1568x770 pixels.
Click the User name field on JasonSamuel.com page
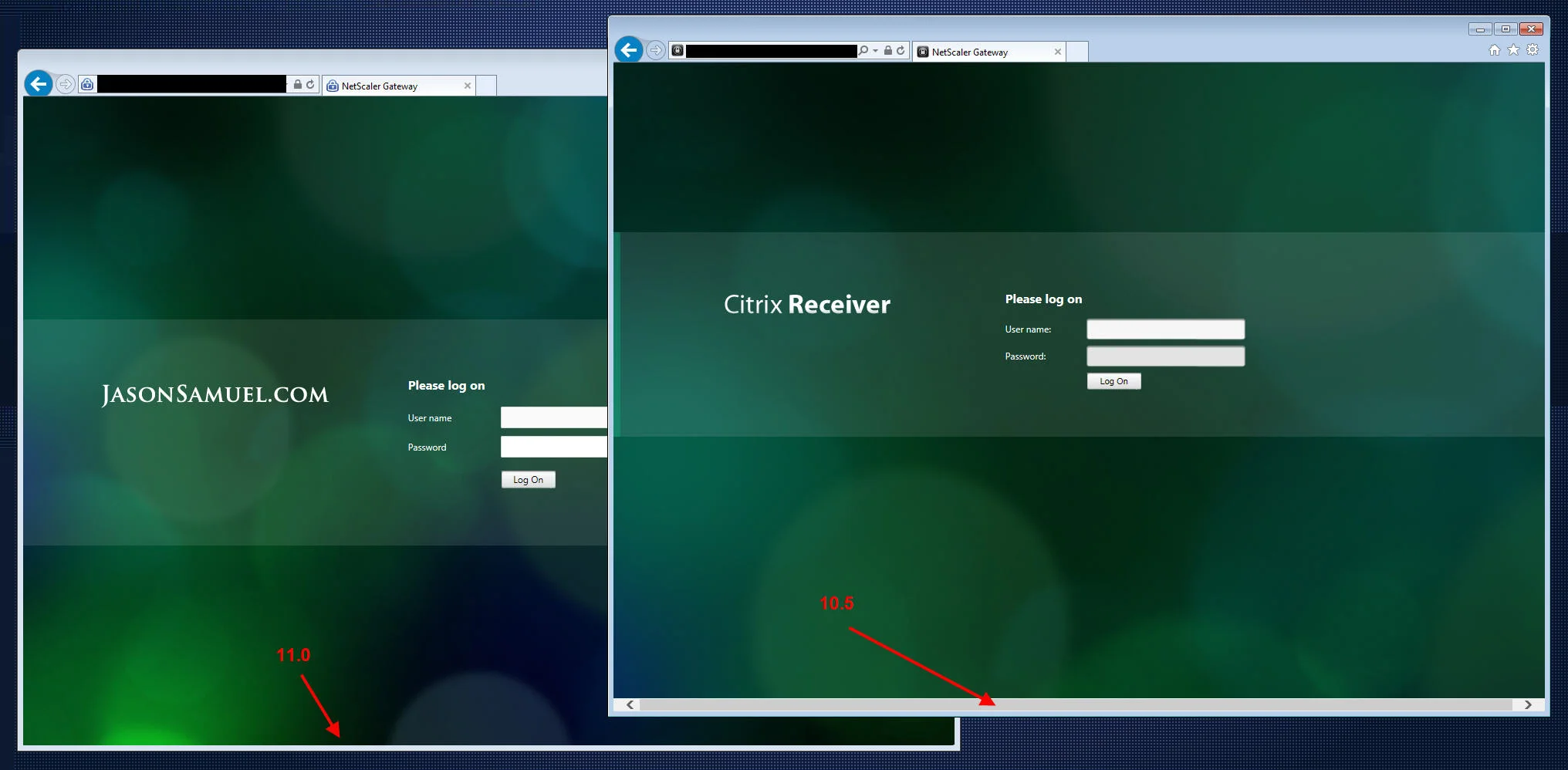554,417
